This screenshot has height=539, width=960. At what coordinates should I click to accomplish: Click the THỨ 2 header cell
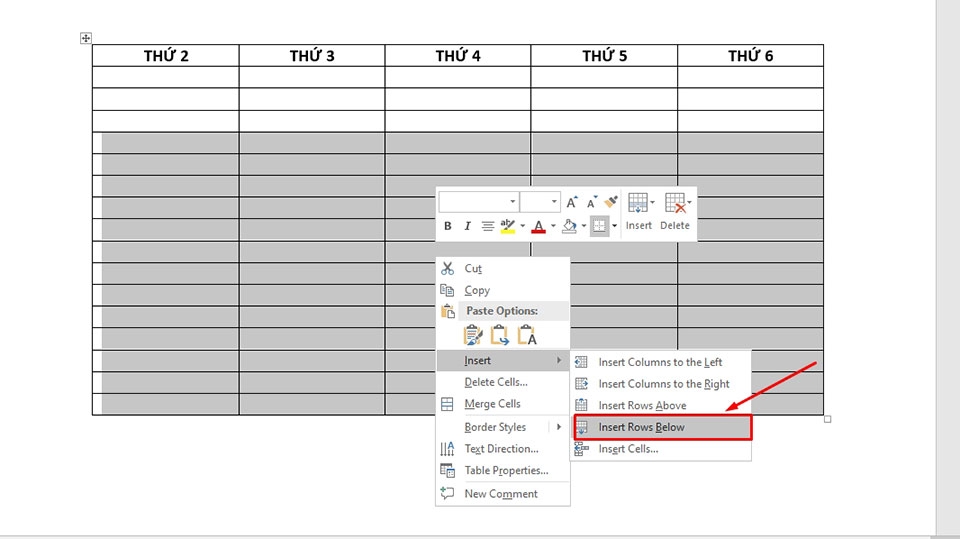tap(166, 56)
